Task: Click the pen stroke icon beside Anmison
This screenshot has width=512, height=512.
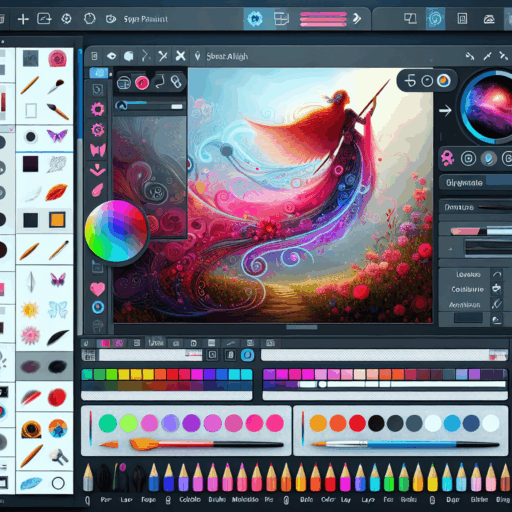Action: (497, 304)
